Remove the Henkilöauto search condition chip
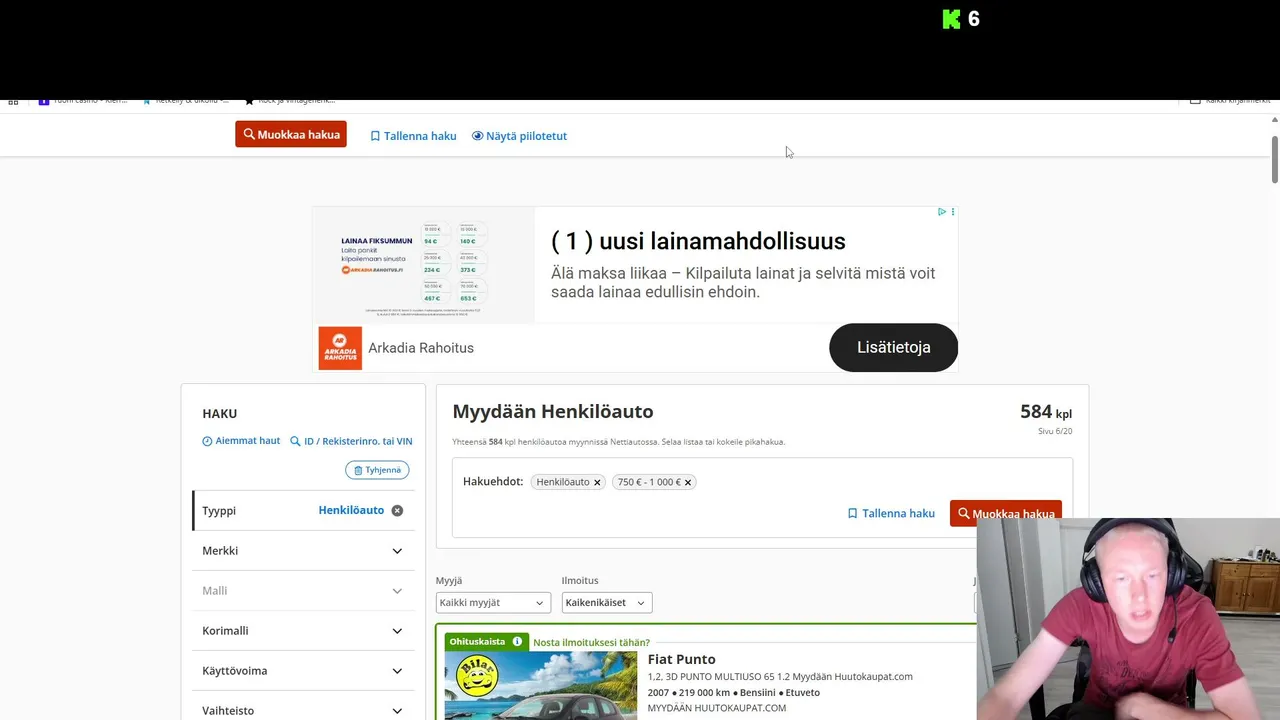Screen dimensions: 1280x720 tap(597, 482)
